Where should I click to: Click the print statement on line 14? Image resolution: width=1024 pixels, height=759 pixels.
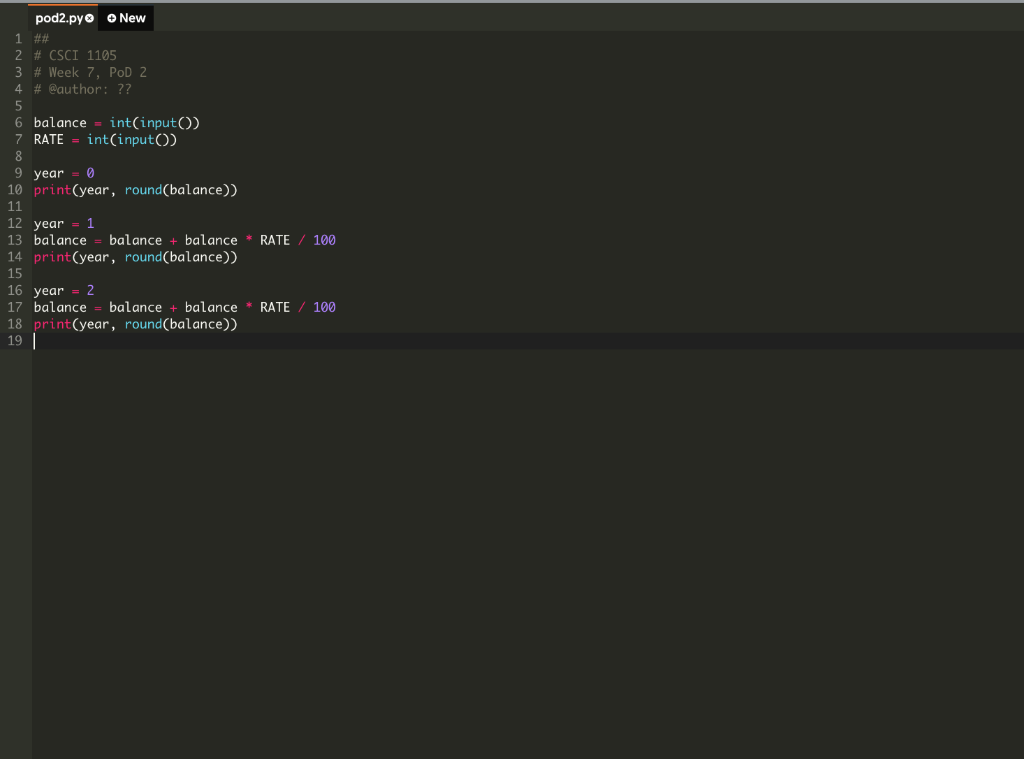point(136,257)
